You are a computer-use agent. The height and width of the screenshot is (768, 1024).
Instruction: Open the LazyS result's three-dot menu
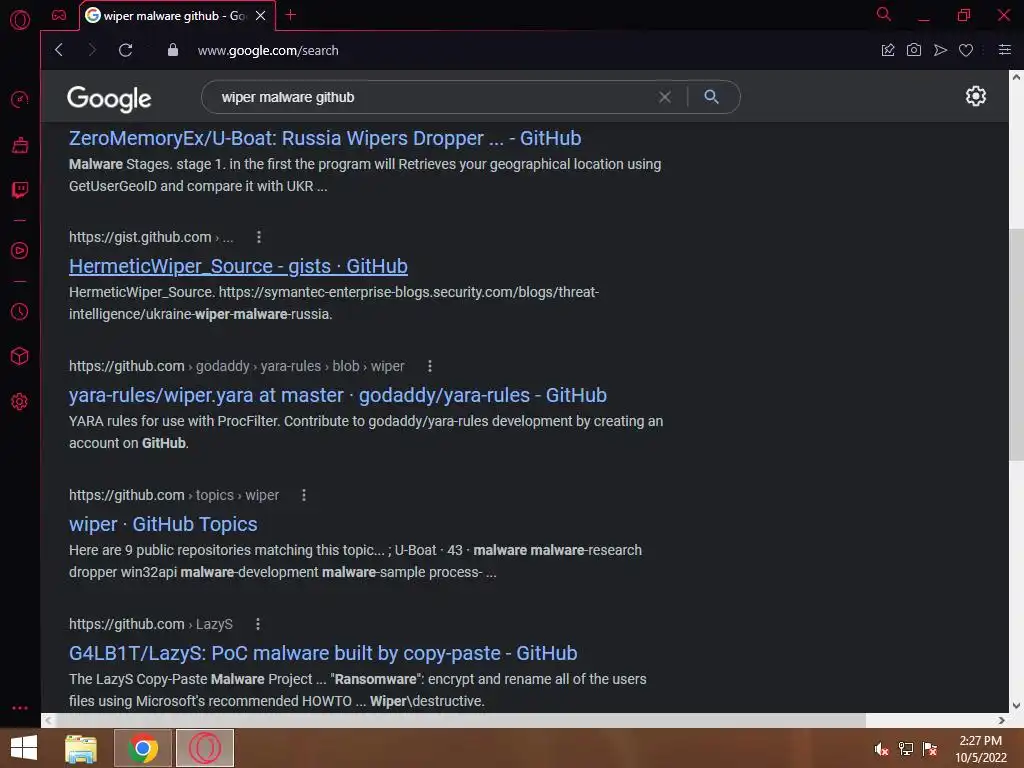(x=258, y=624)
